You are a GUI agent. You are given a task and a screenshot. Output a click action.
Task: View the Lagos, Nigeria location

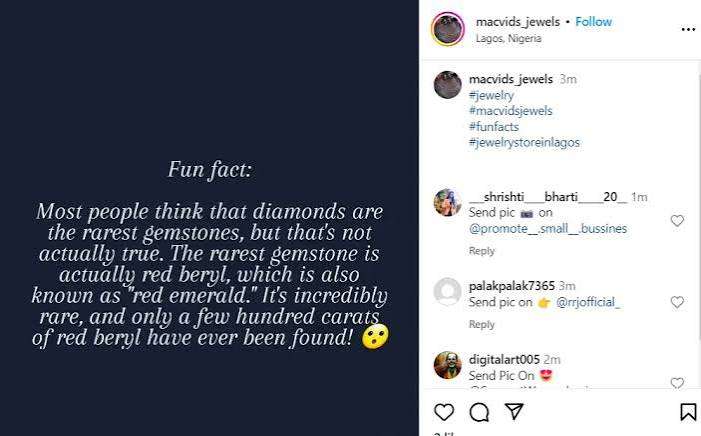508,38
